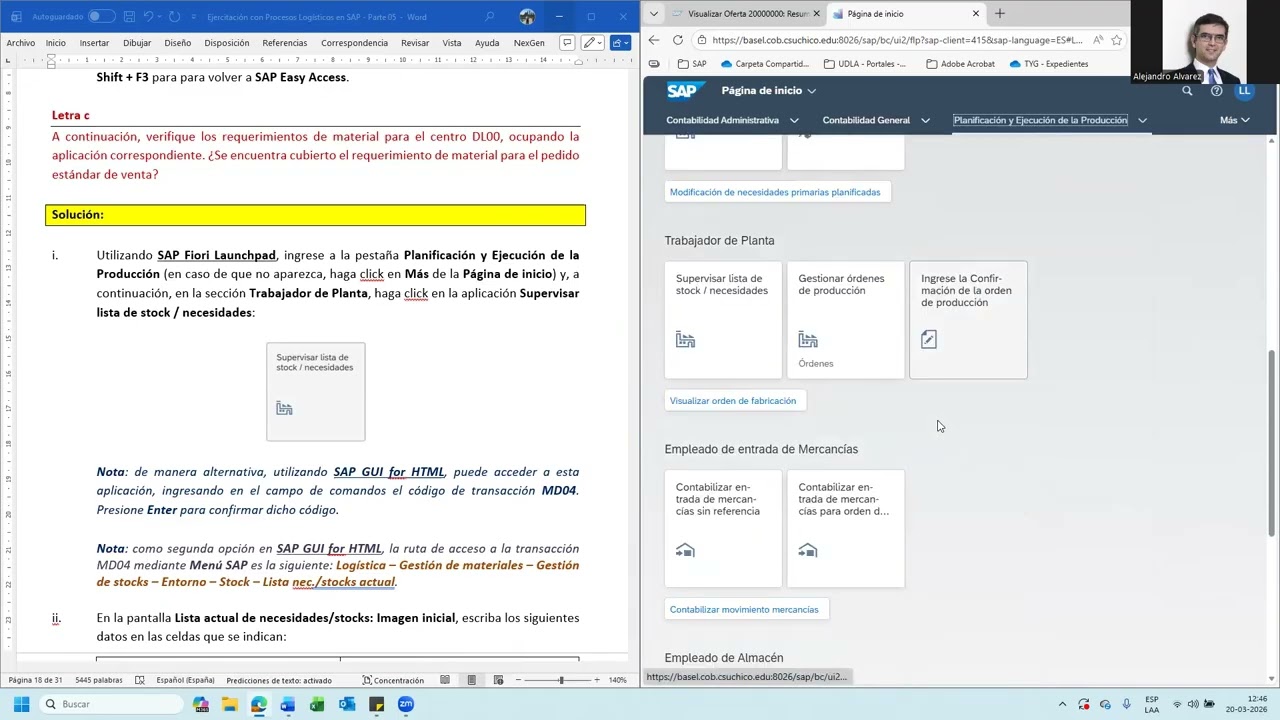
Task: Open the 'UDLA - Portales' bookmark folder
Action: tap(865, 64)
